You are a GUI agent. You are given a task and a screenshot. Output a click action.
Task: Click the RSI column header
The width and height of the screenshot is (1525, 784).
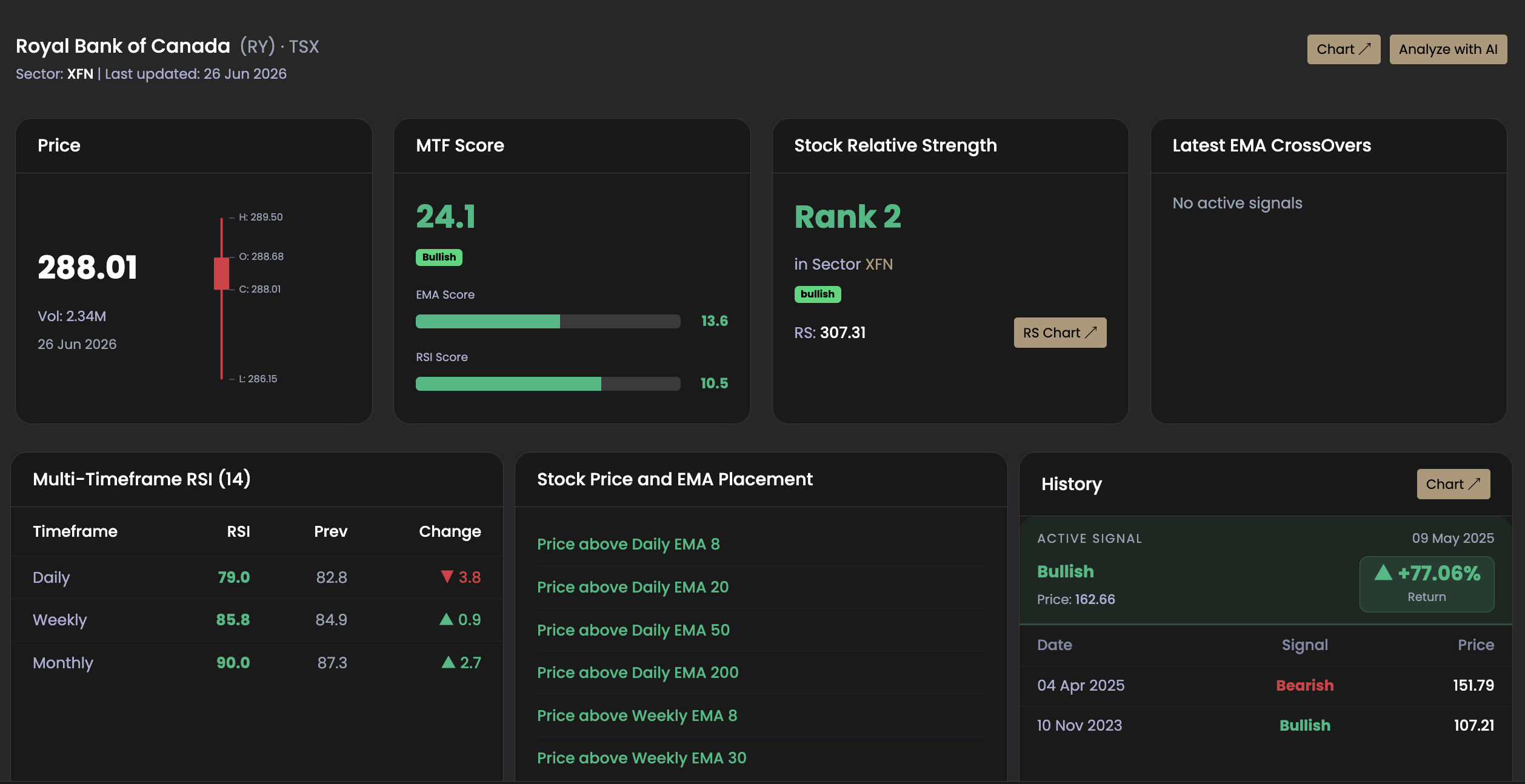pos(238,531)
